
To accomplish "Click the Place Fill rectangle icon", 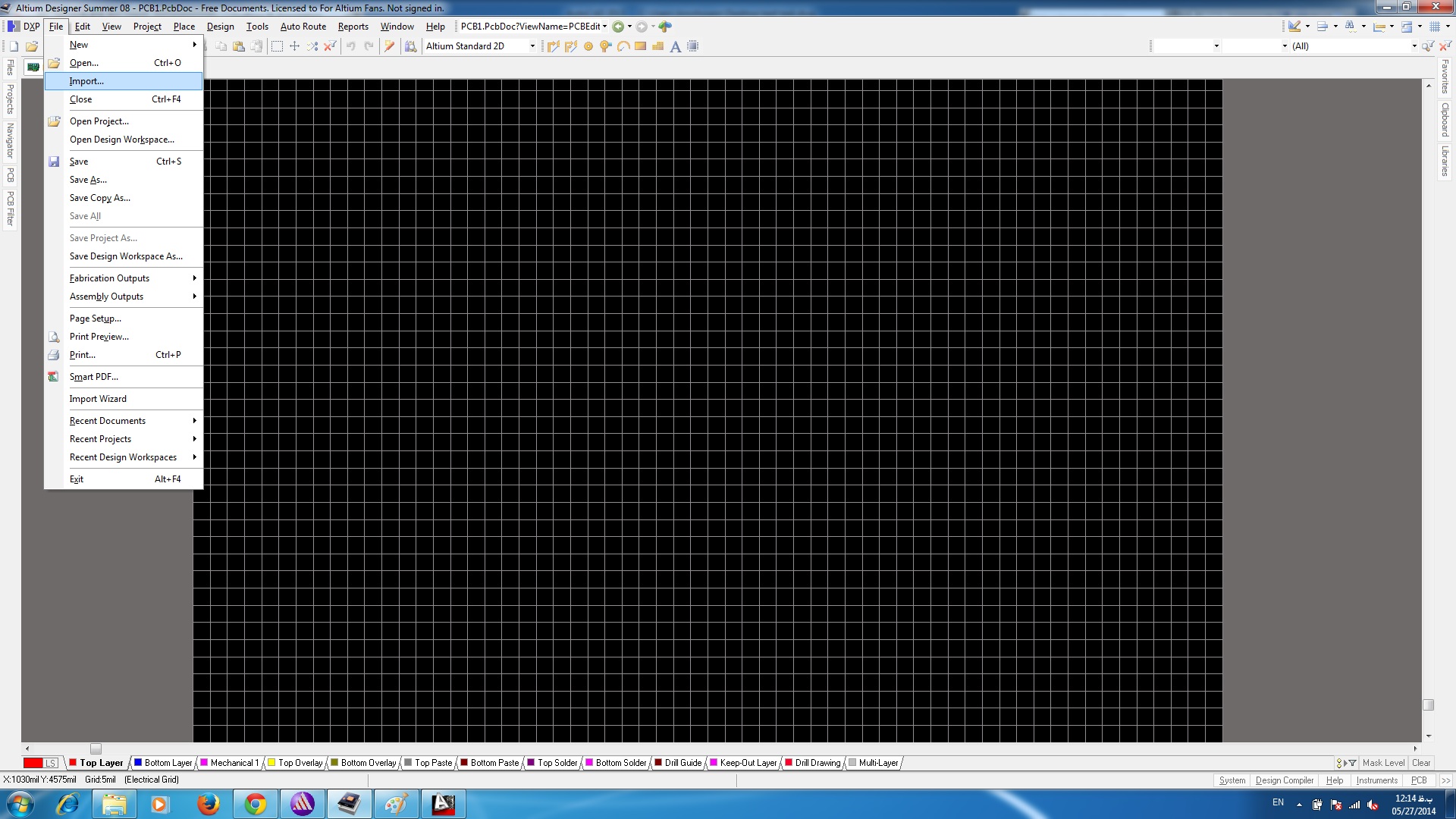I will (640, 46).
